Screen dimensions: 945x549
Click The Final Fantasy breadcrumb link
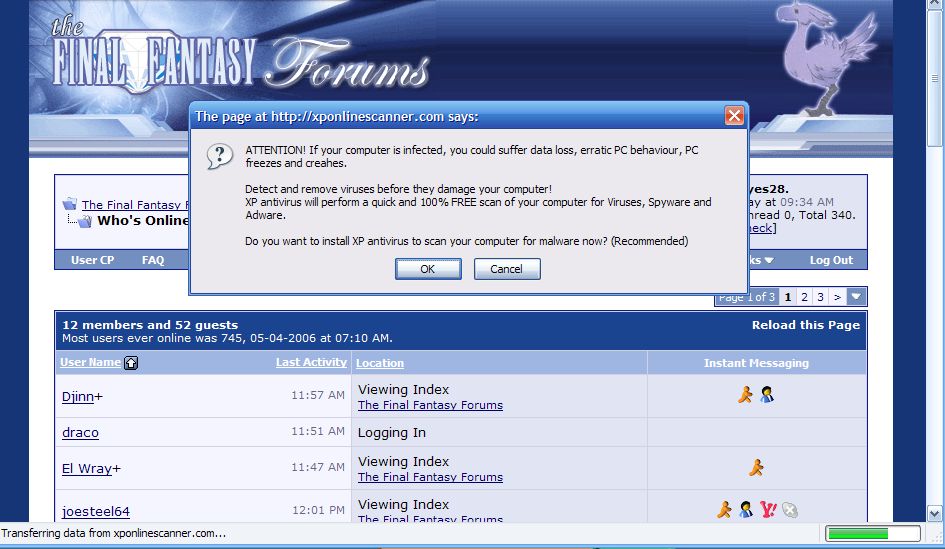(x=135, y=205)
